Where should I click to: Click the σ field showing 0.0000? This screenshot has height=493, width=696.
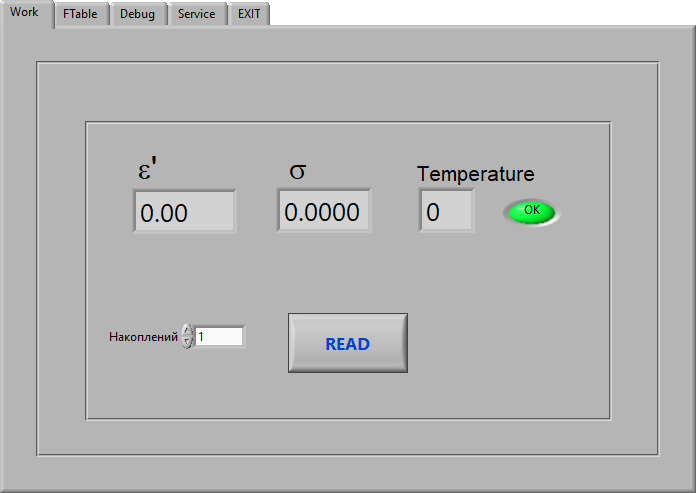(323, 211)
